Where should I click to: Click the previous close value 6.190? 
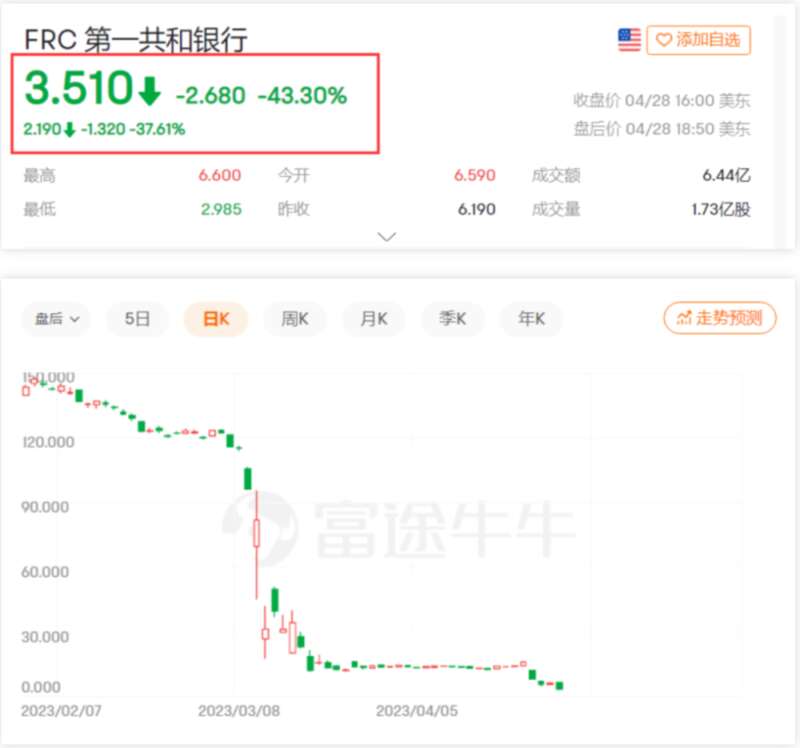[477, 209]
